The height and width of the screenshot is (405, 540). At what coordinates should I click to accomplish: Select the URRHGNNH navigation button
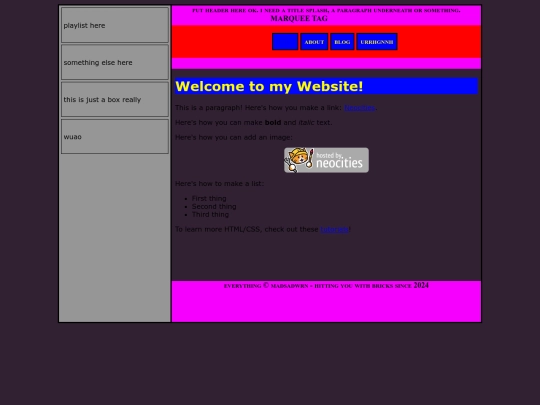377,42
